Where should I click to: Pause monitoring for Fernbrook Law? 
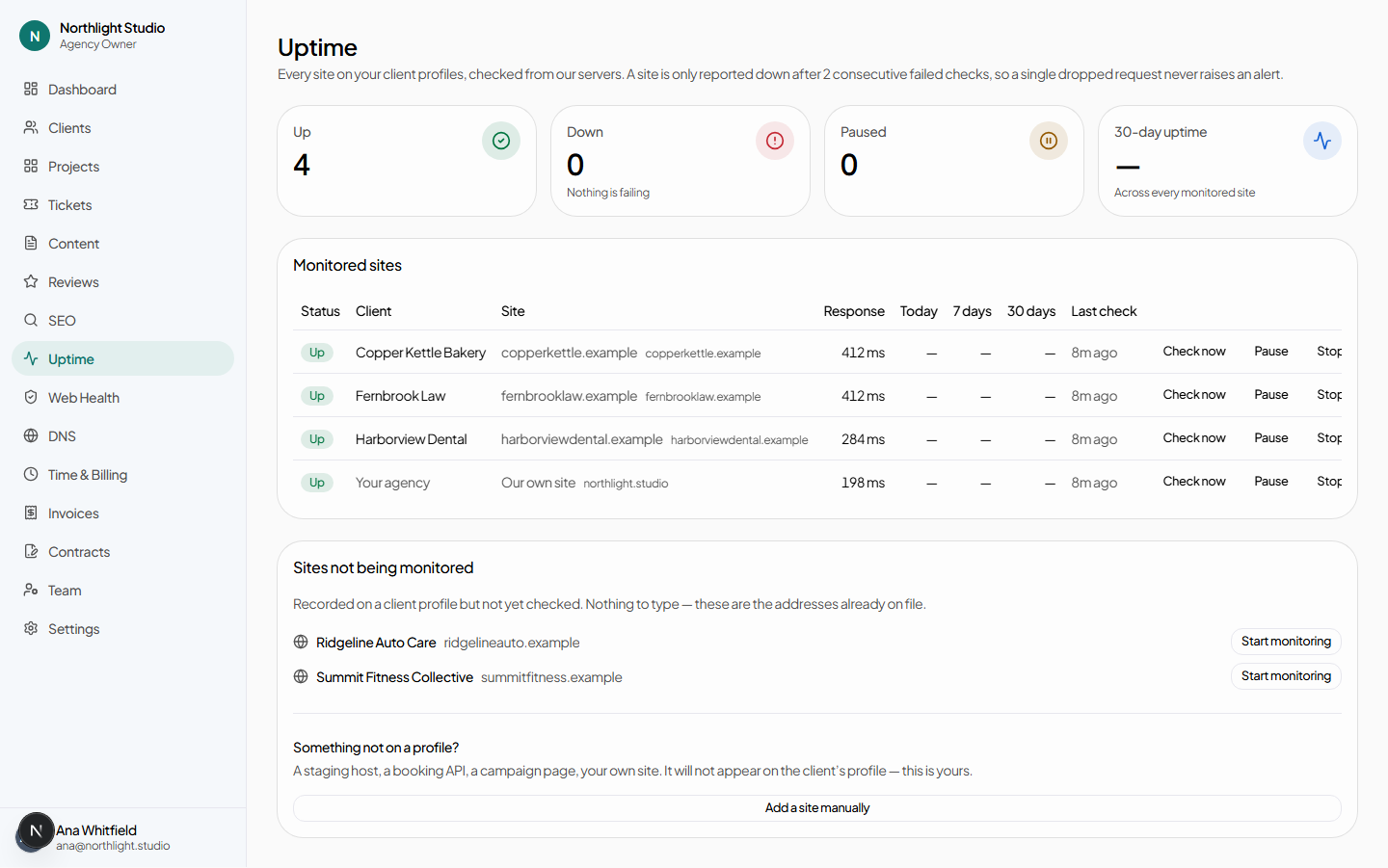click(x=1270, y=394)
